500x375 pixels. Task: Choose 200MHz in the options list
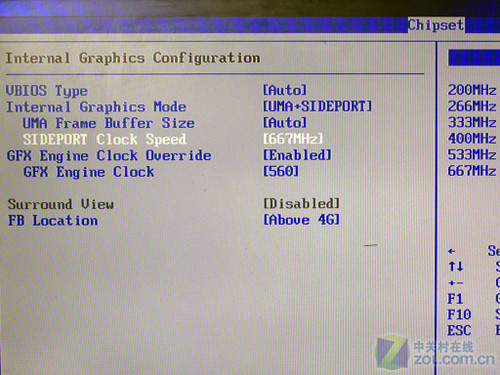click(472, 90)
